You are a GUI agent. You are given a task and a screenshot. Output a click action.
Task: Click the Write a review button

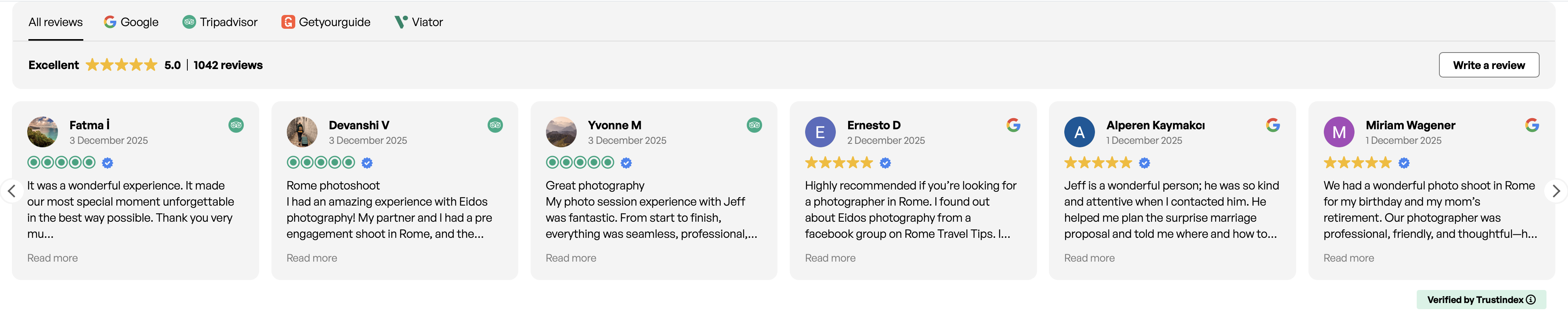1489,64
